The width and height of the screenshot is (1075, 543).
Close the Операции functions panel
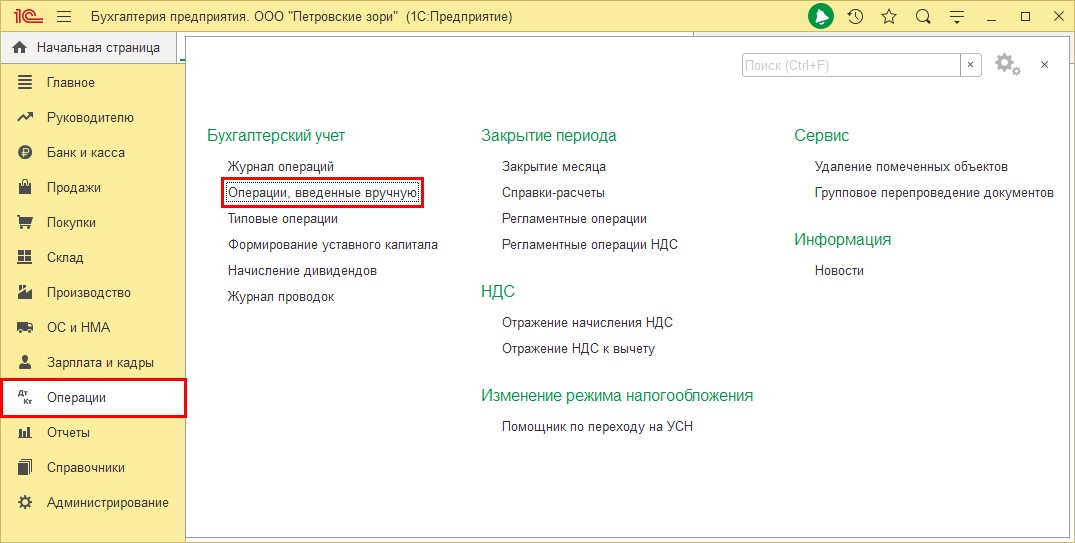[1044, 64]
